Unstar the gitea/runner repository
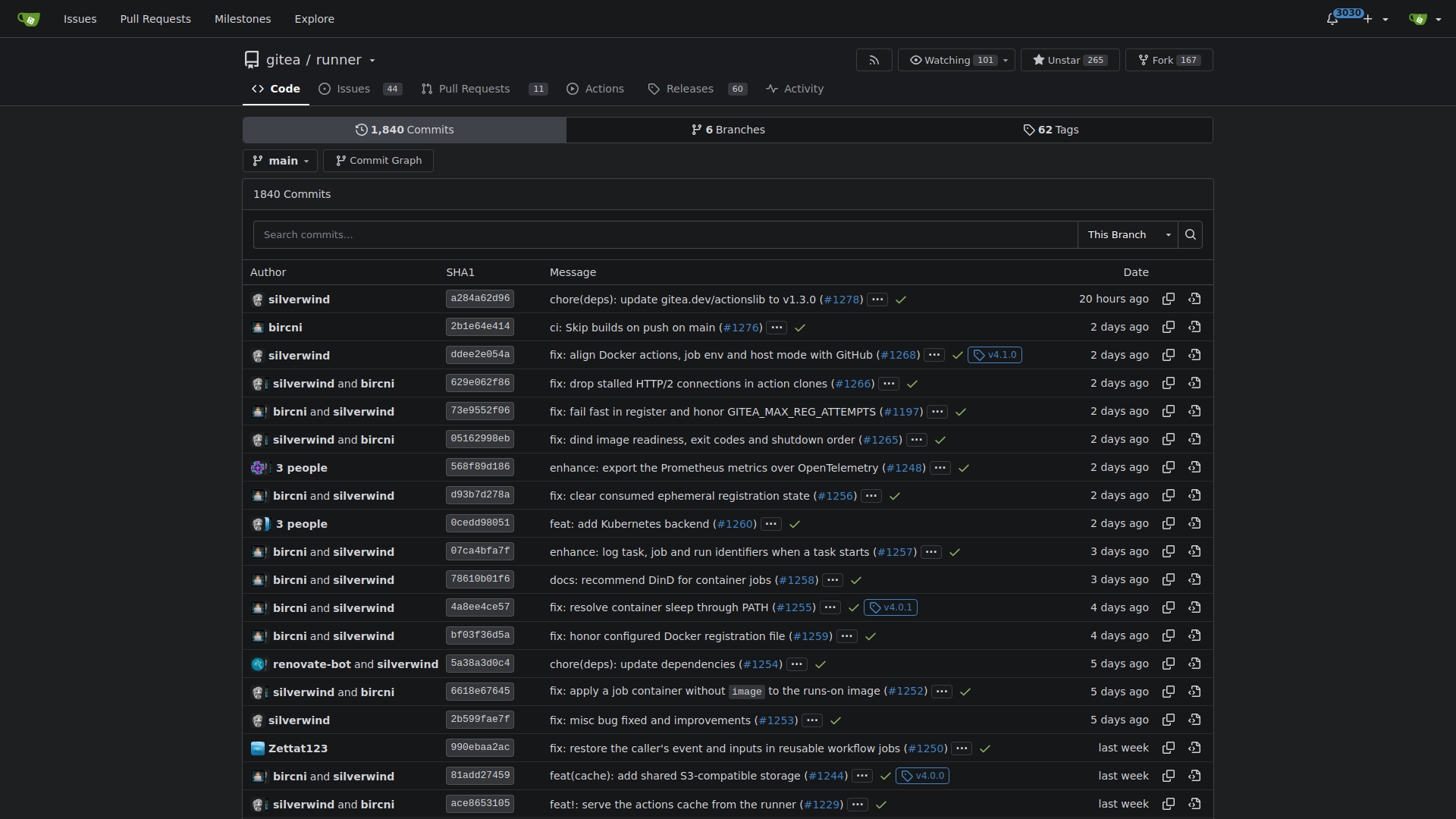Viewport: 1456px width, 819px height. [x=1070, y=60]
